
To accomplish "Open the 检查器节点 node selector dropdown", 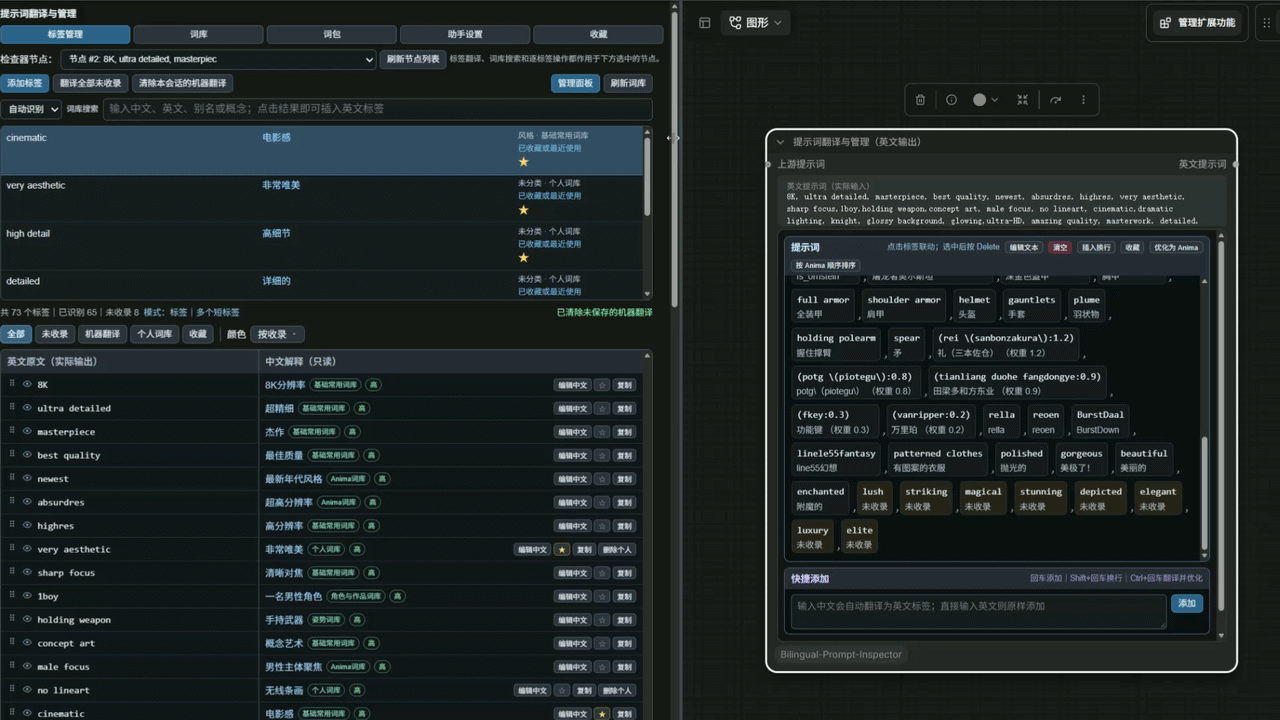I will (218, 60).
